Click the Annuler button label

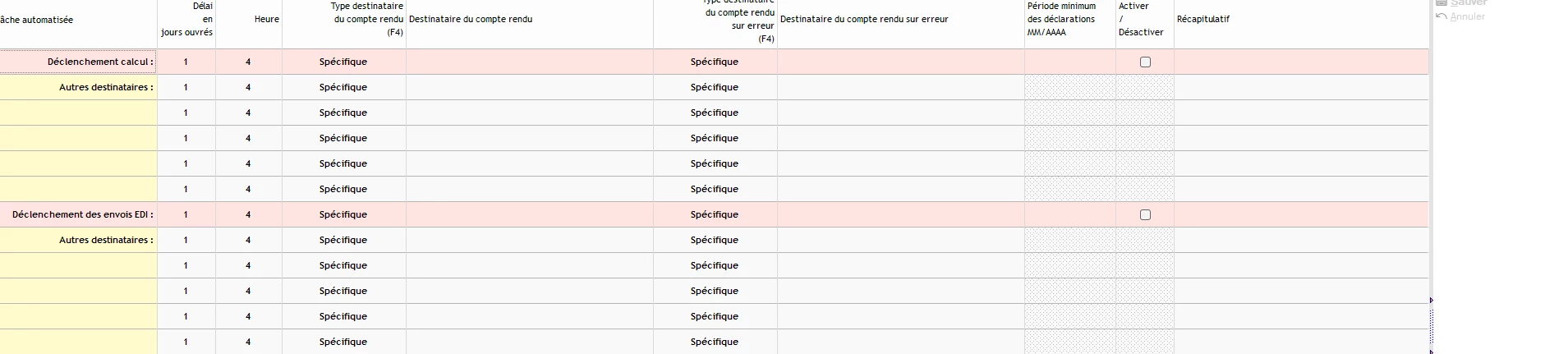[1468, 16]
